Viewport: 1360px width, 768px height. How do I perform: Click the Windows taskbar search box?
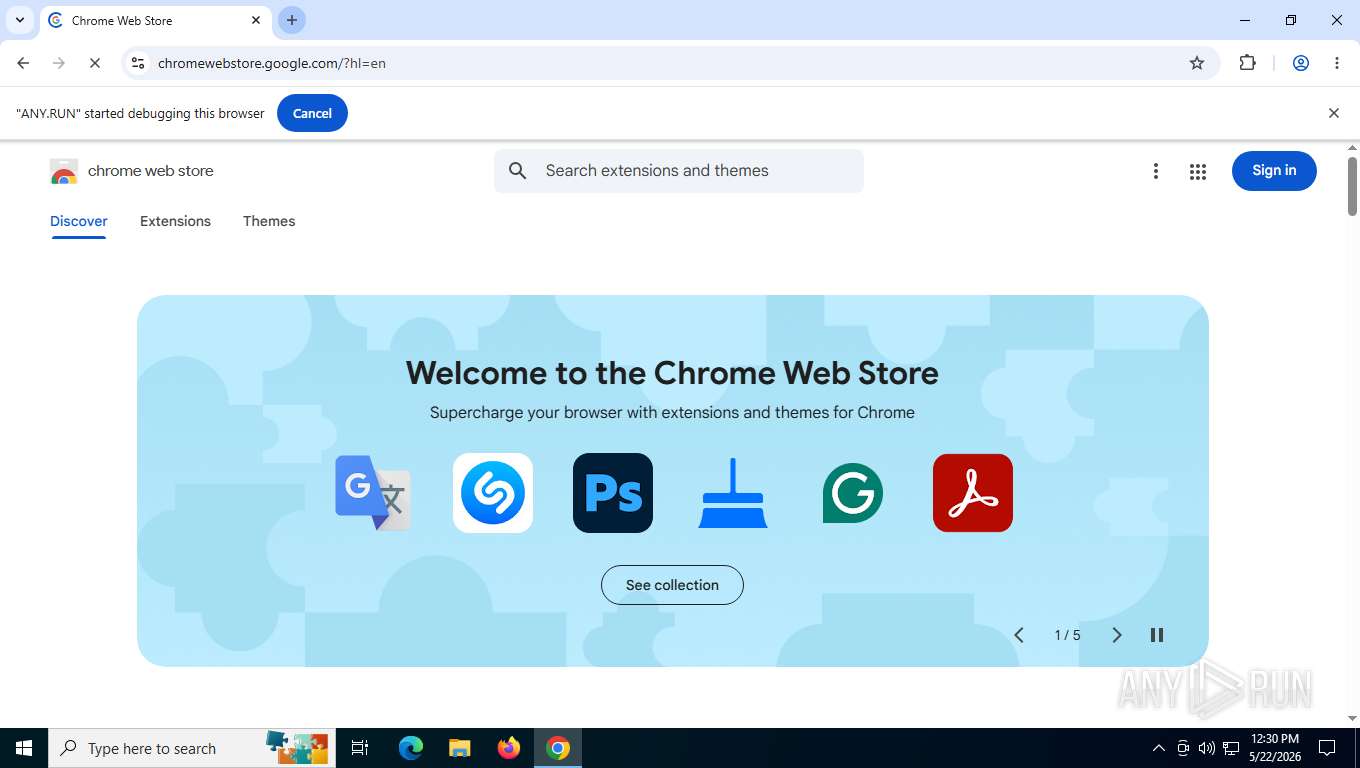(192, 748)
